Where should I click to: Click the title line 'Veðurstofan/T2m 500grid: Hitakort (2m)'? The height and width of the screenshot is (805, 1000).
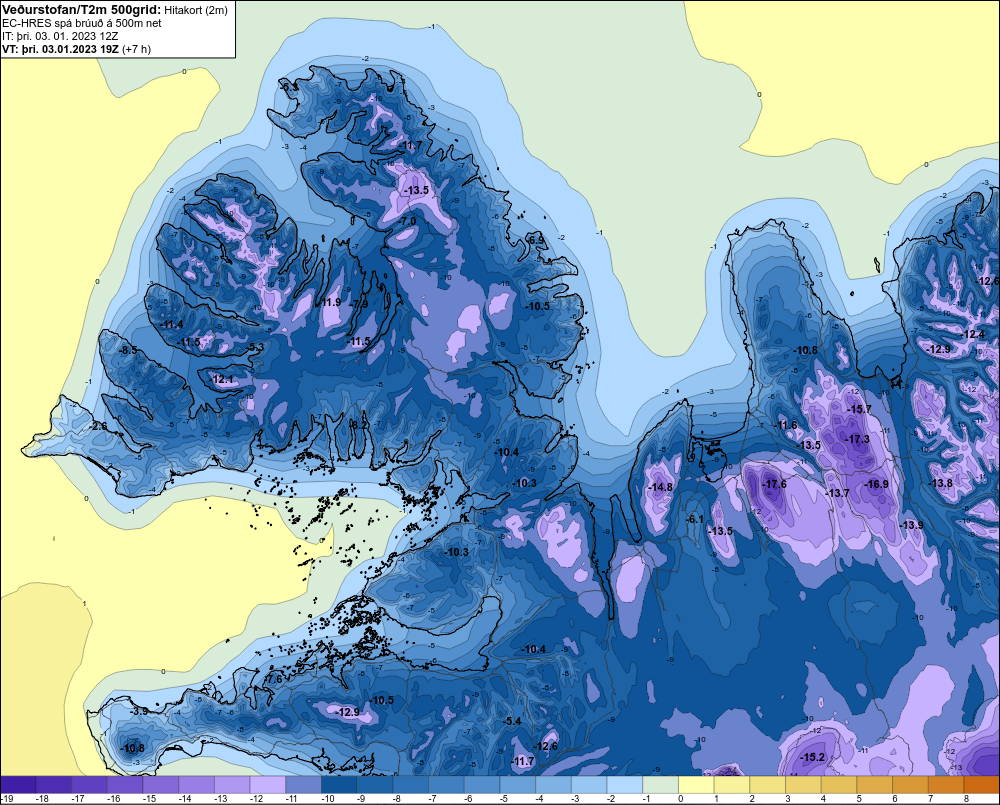[115, 10]
